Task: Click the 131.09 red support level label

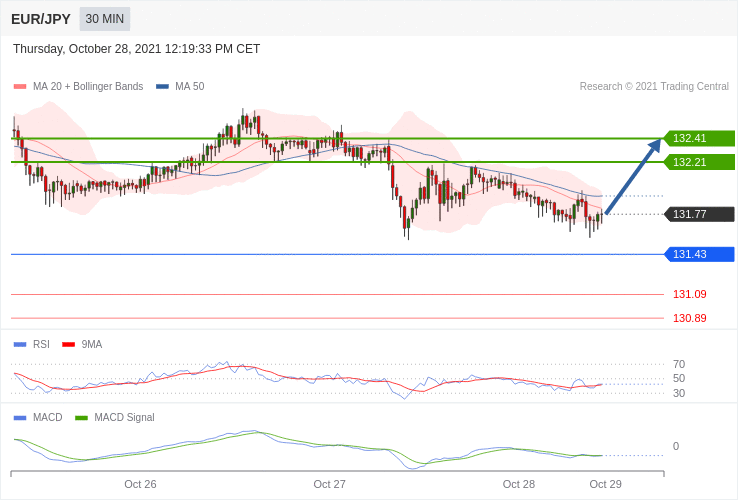Action: (690, 294)
